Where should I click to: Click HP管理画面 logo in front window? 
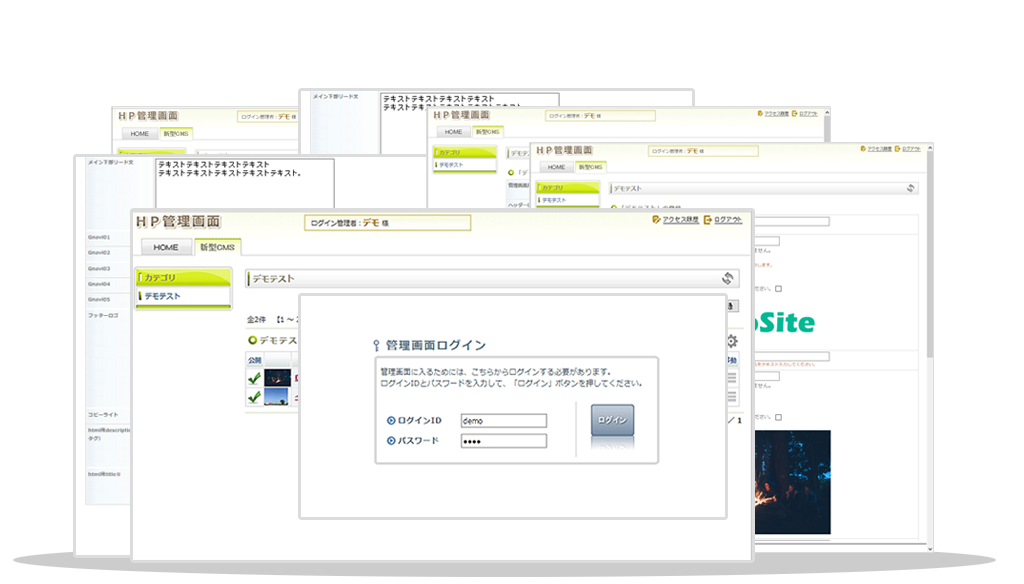pos(178,222)
